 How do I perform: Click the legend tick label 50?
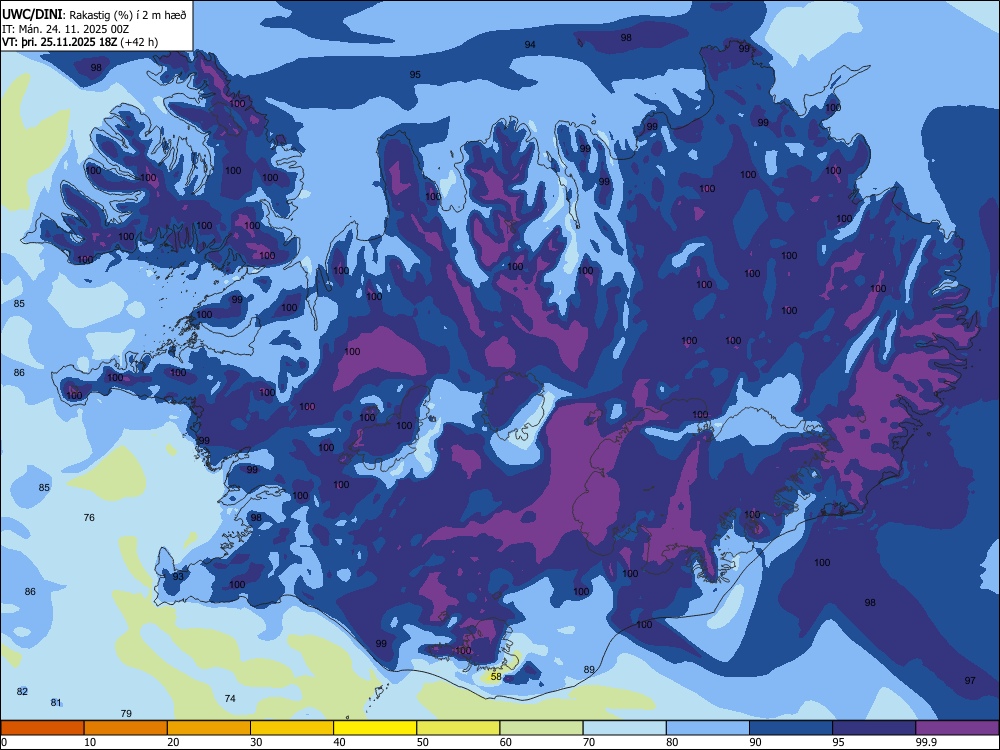(422, 742)
